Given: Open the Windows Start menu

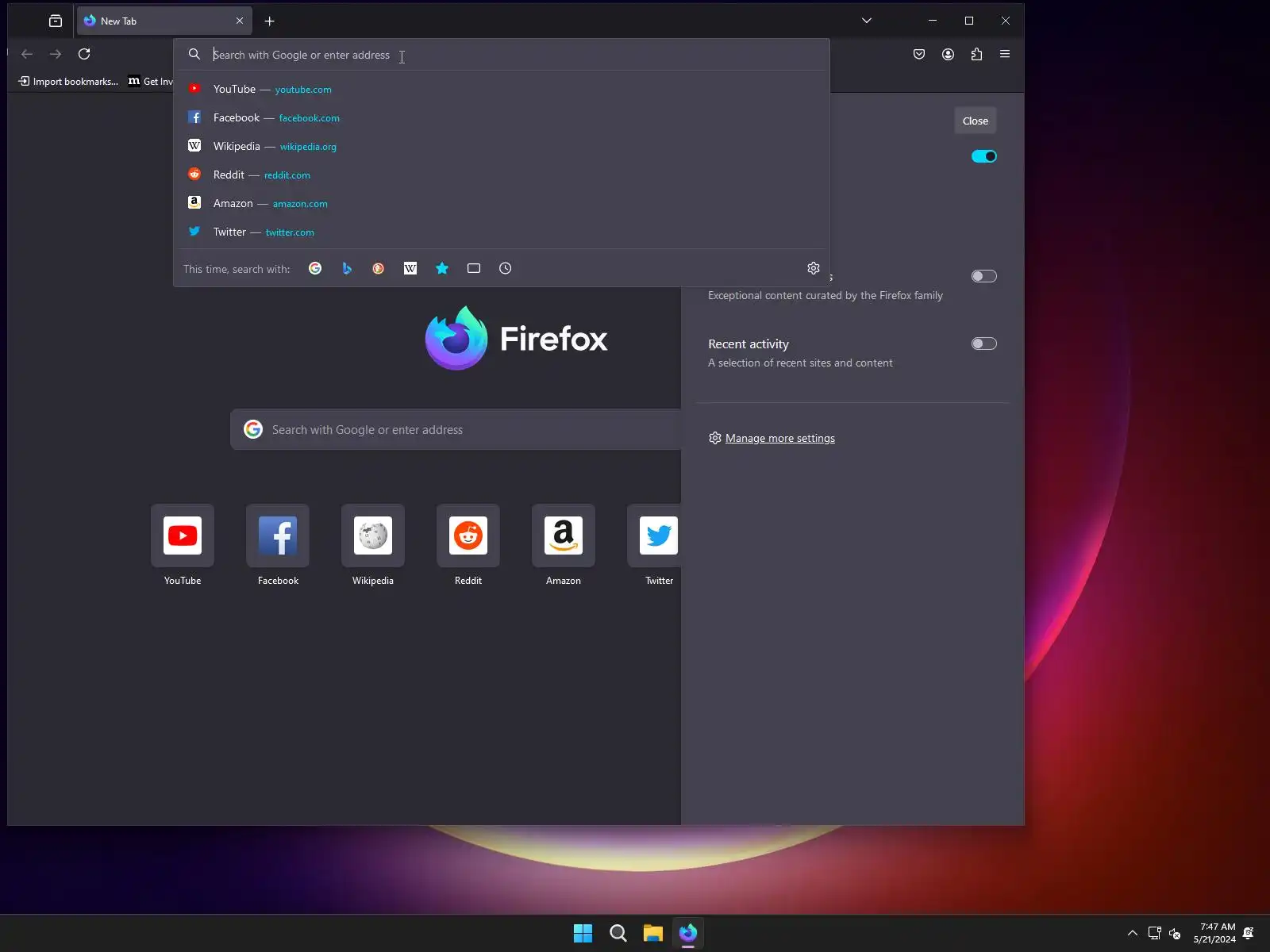Looking at the screenshot, I should pyautogui.click(x=583, y=933).
